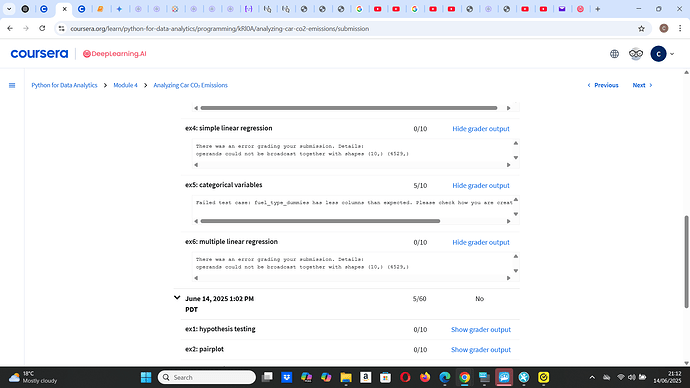The width and height of the screenshot is (690, 388).
Task: Open Chrome from taskbar
Action: coord(464,377)
